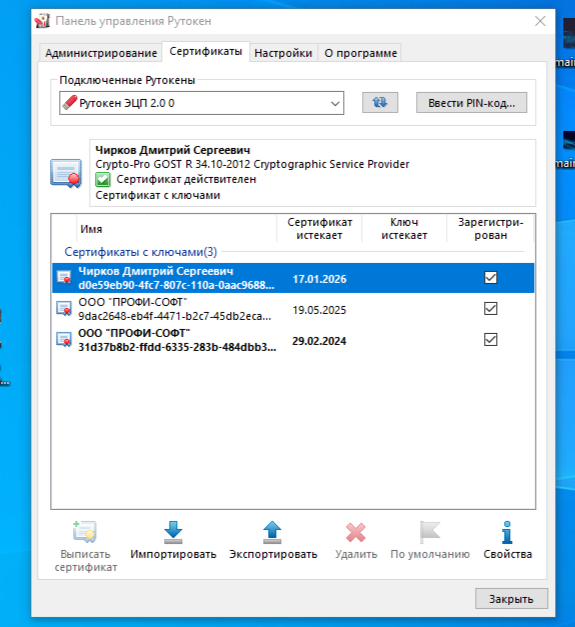Click the Ввести PIN-код... button

pyautogui.click(x=471, y=103)
